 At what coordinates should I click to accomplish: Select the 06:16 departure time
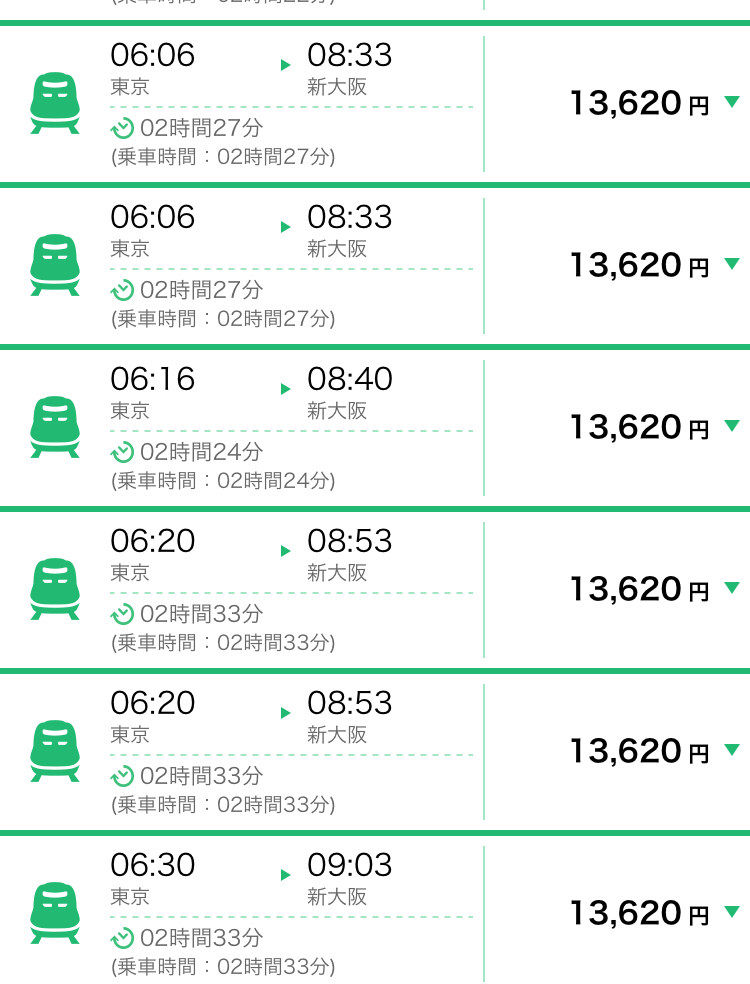click(153, 379)
